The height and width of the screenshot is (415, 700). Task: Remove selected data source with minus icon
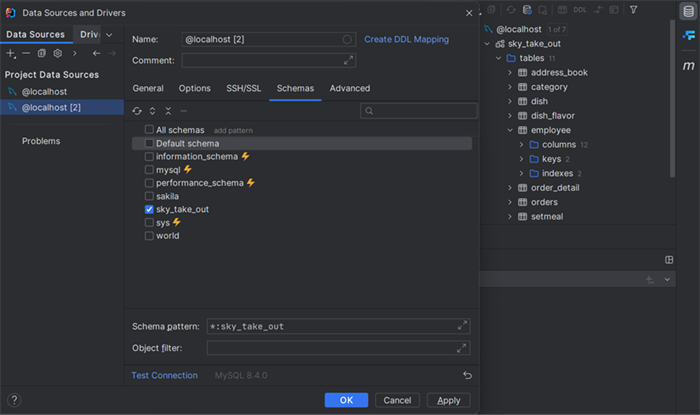[26, 54]
